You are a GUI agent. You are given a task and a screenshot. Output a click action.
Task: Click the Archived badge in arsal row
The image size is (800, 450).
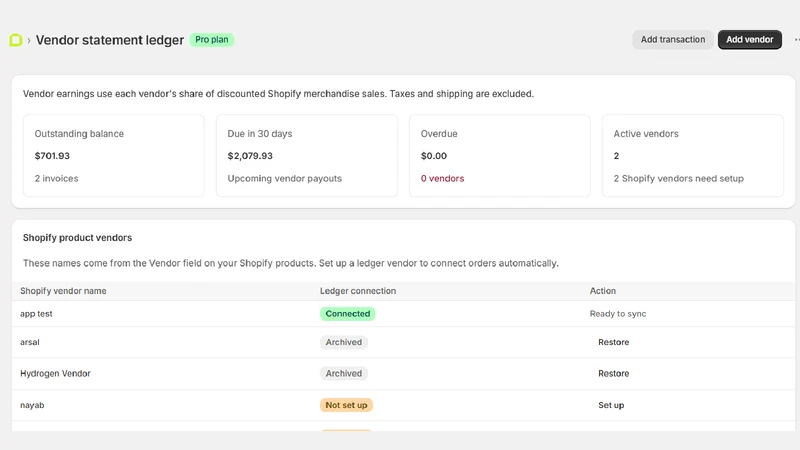click(344, 342)
